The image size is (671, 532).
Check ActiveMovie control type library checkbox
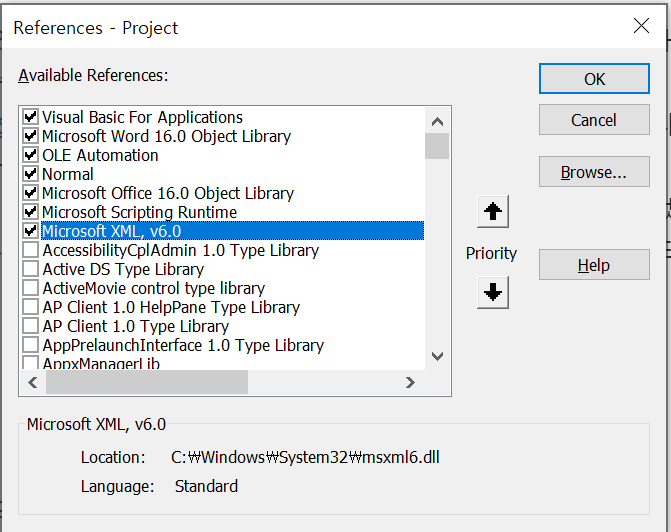click(x=30, y=288)
